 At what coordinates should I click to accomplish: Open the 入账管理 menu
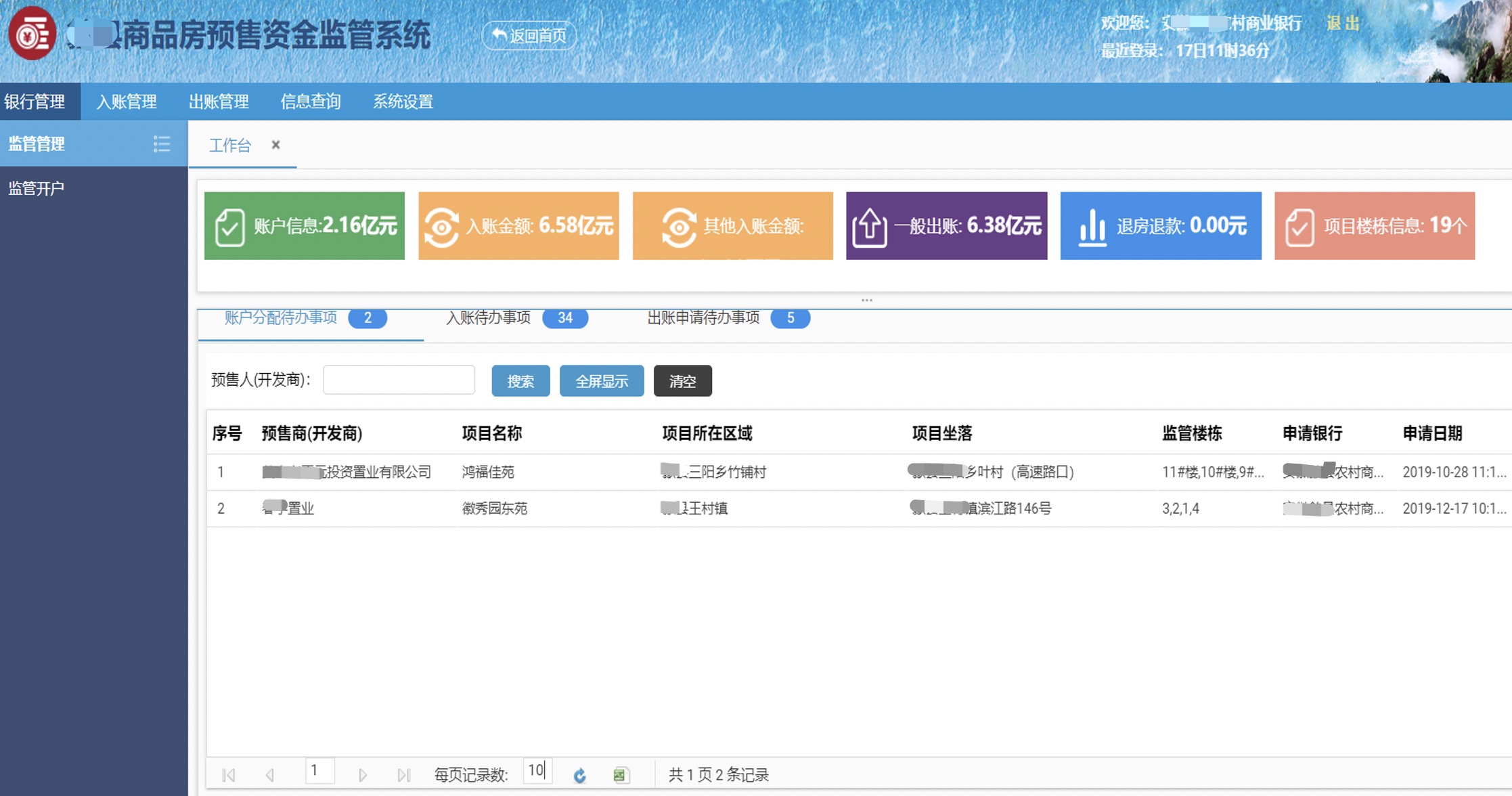point(127,102)
